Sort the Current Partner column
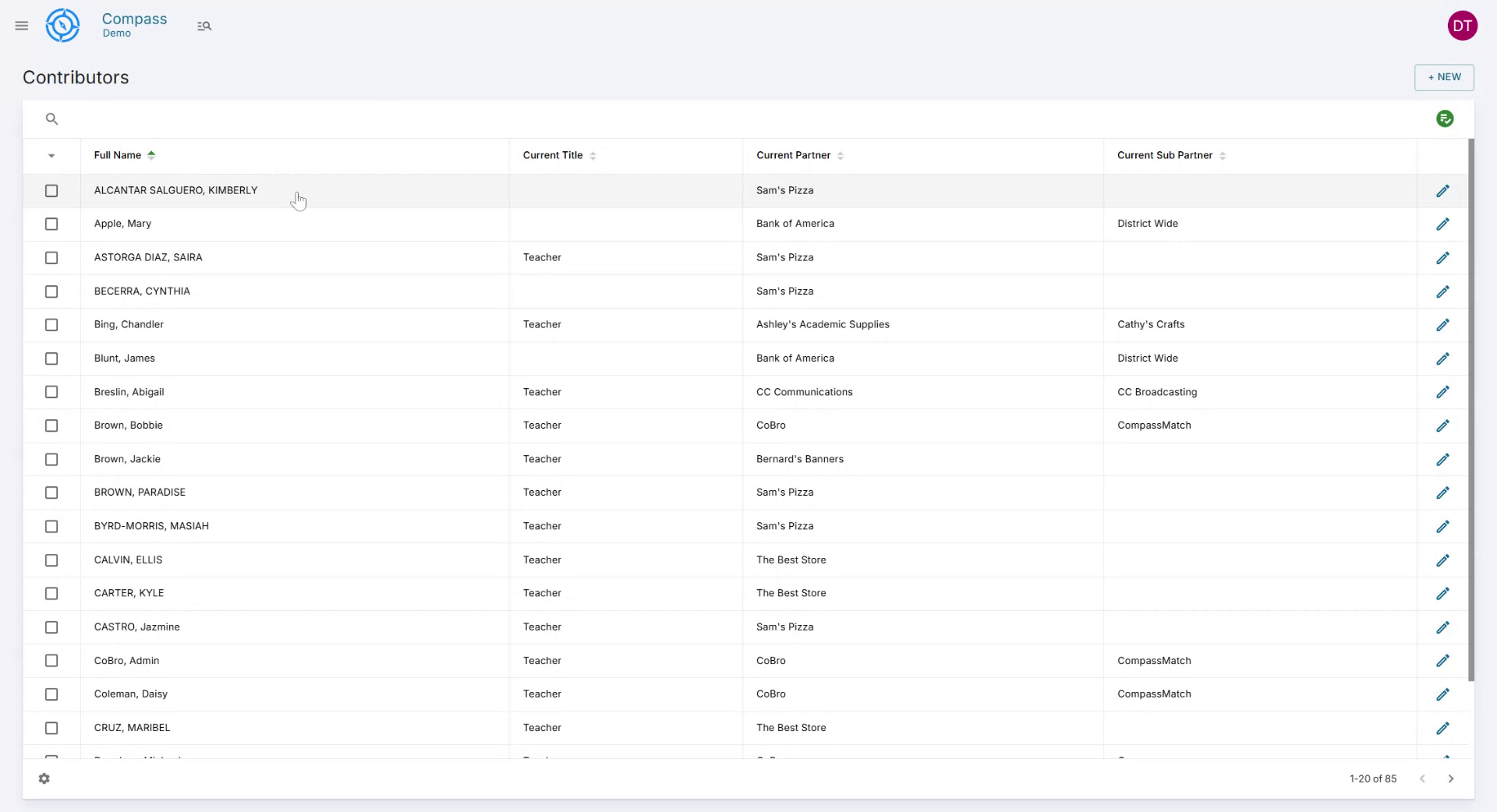 (x=841, y=155)
